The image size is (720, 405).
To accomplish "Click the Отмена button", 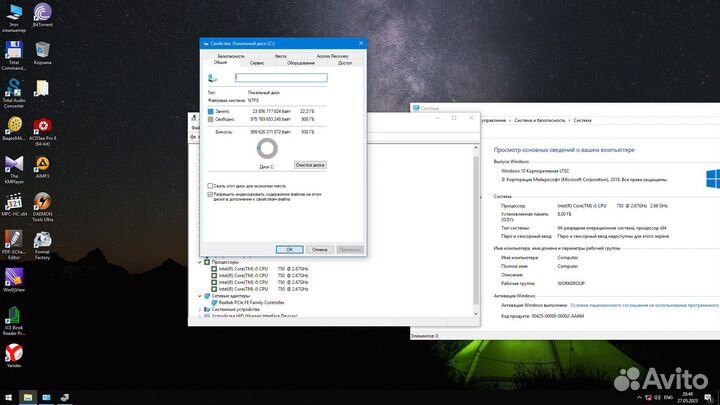I will point(320,249).
